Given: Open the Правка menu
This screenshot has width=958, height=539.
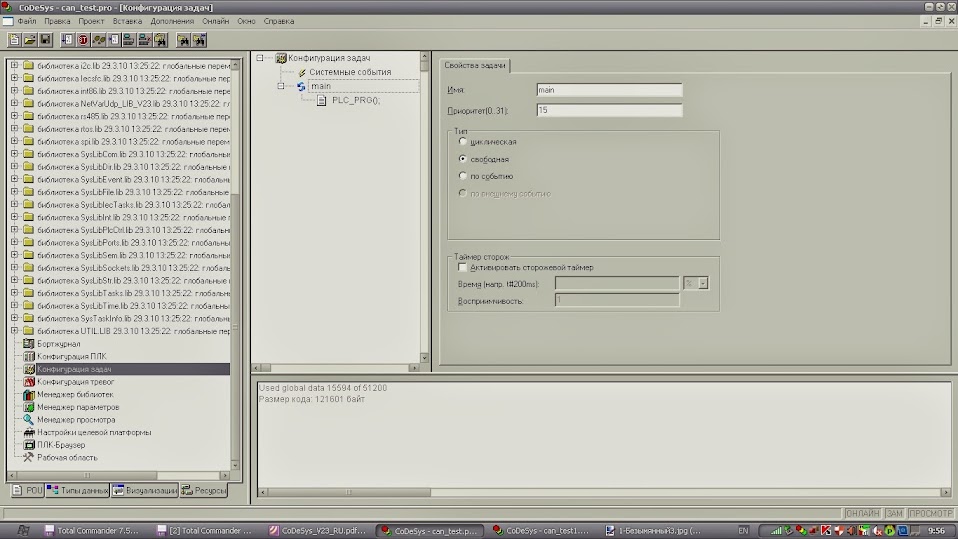Looking at the screenshot, I should [x=57, y=21].
